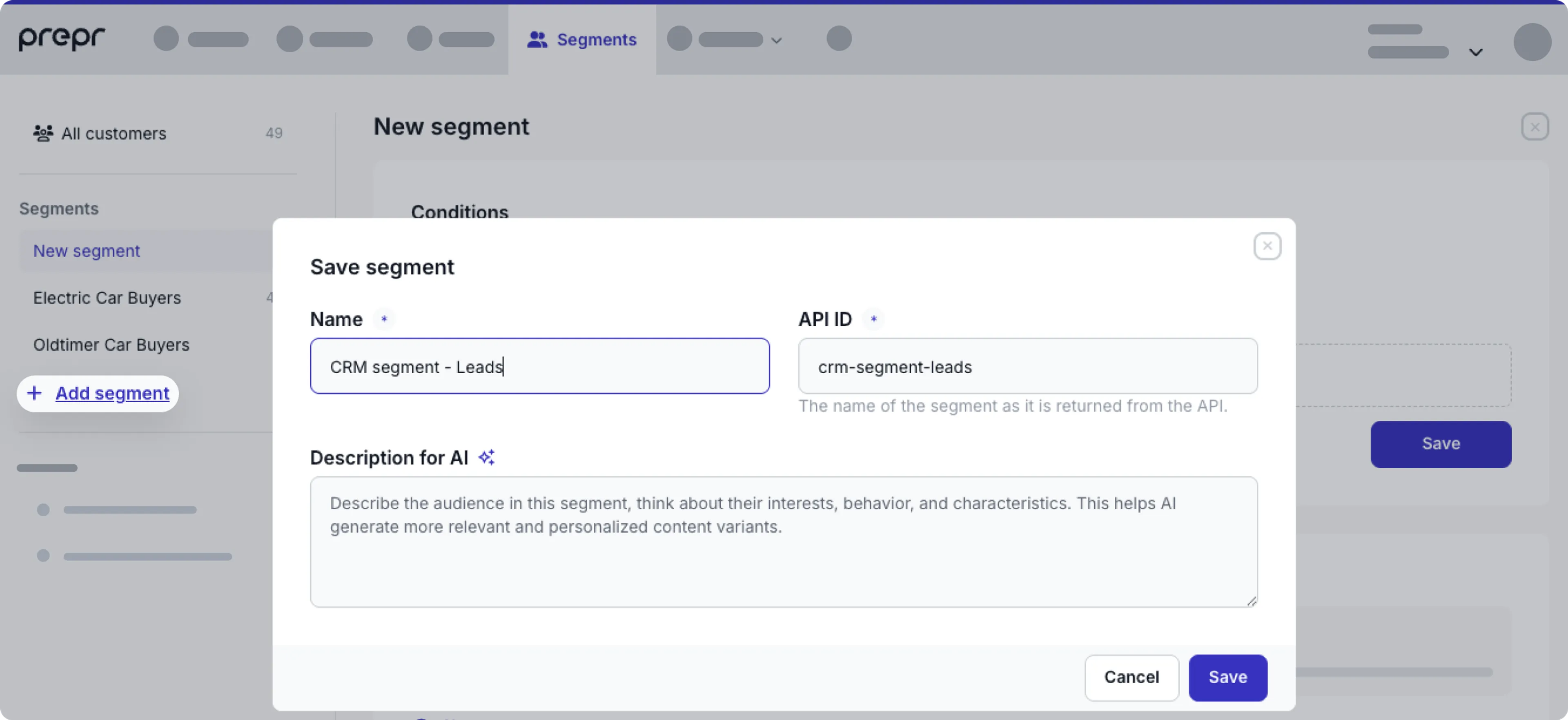Click the plus icon on Add segment
The image size is (1568, 720).
click(x=35, y=393)
